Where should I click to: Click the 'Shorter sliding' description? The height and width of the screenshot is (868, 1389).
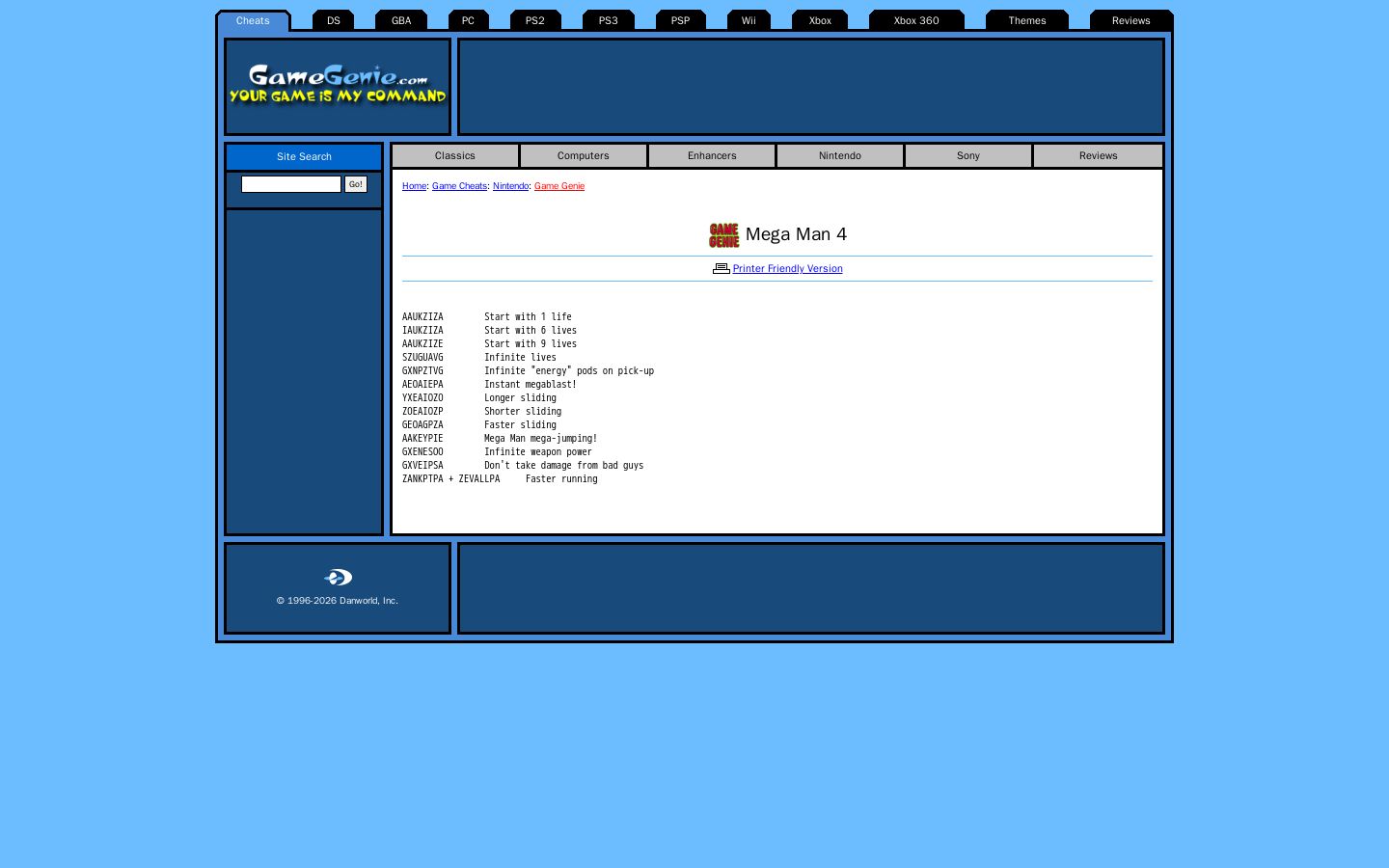tap(523, 412)
